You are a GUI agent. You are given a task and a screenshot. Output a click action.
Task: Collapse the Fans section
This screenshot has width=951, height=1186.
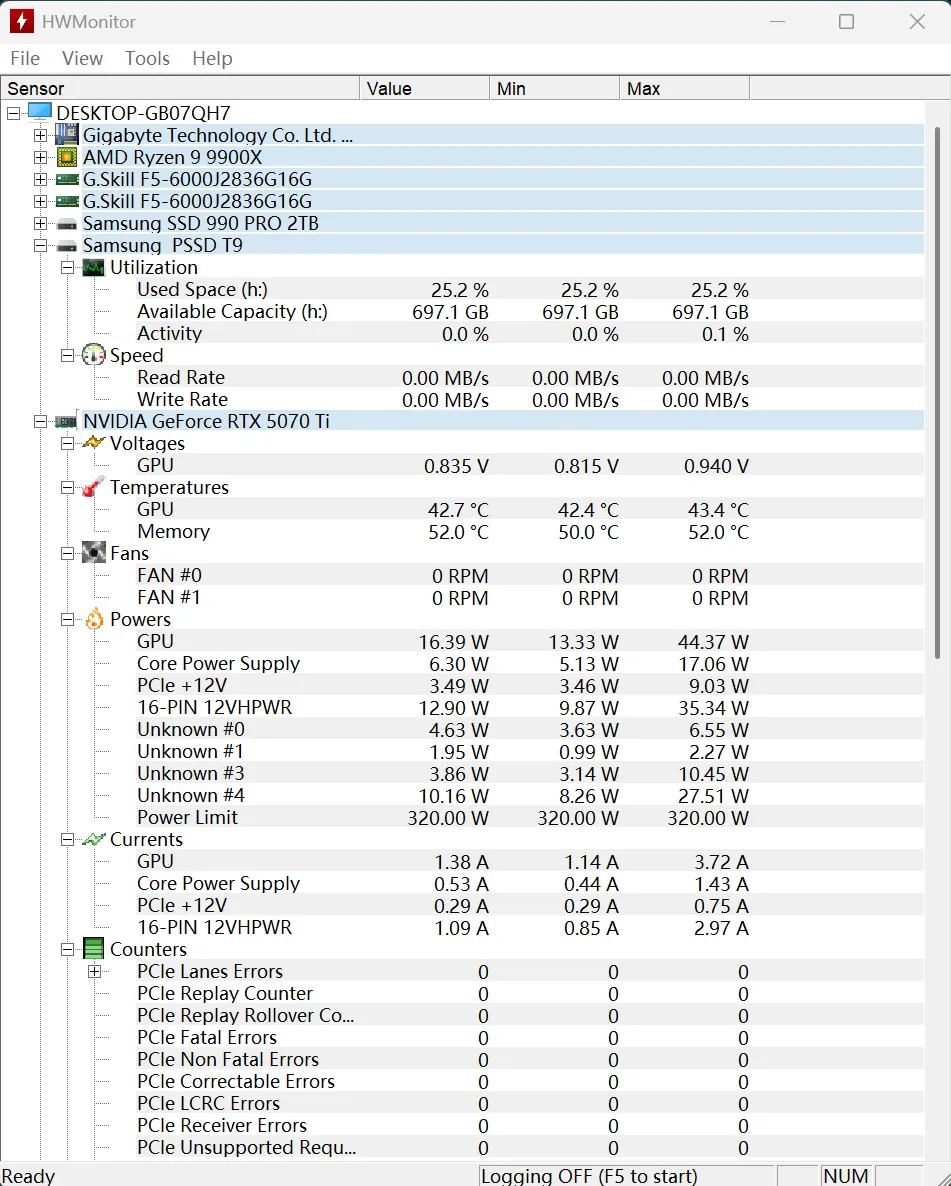click(x=67, y=554)
